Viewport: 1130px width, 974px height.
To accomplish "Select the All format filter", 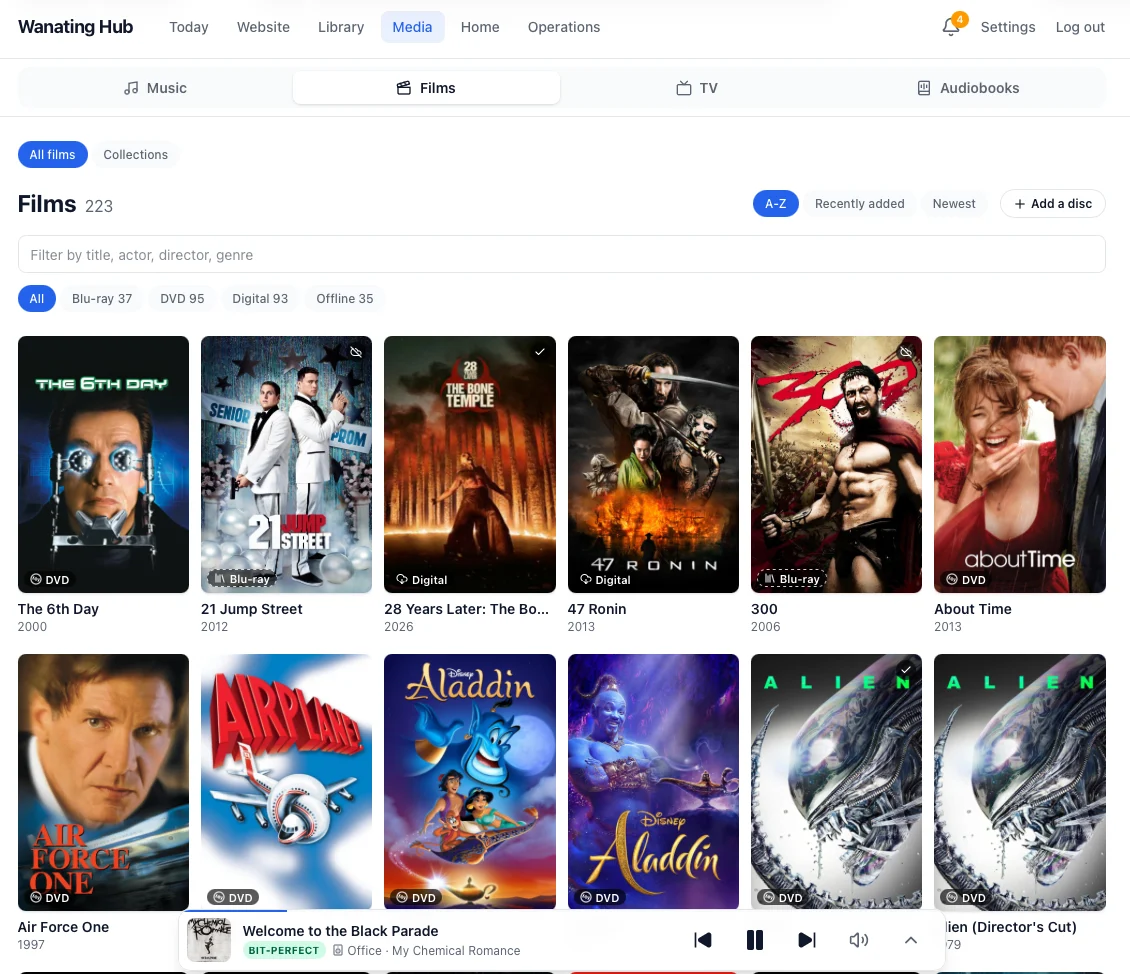I will [37, 299].
